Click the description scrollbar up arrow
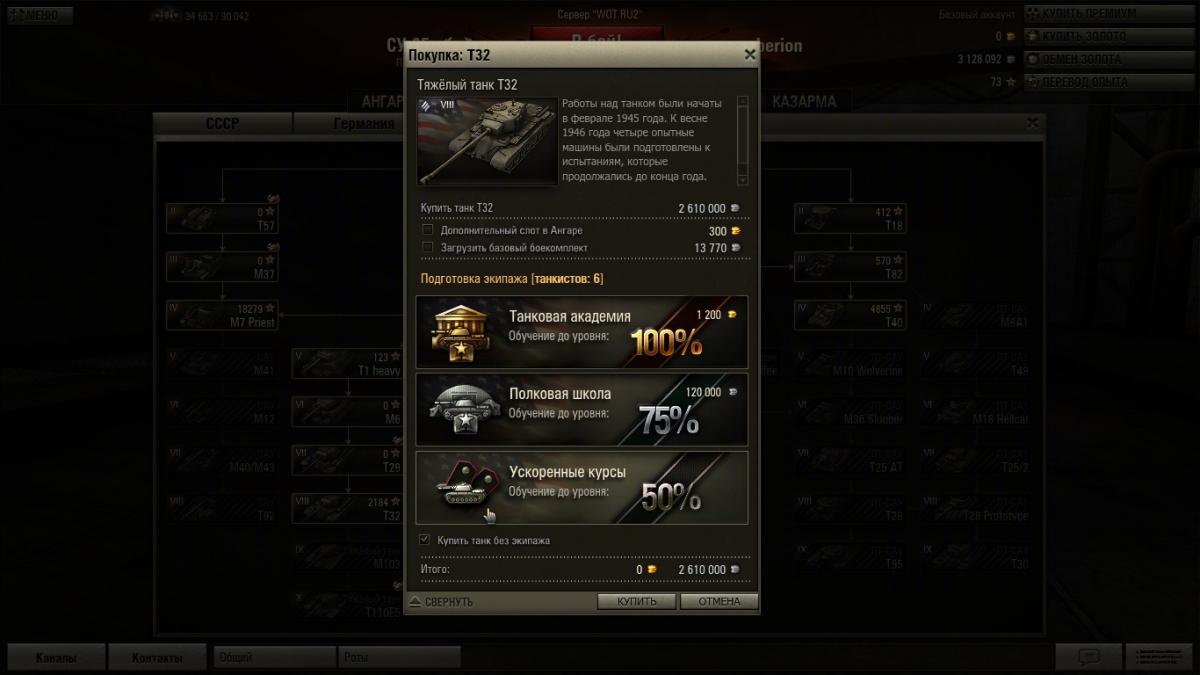Viewport: 1200px width, 675px height. tap(742, 102)
